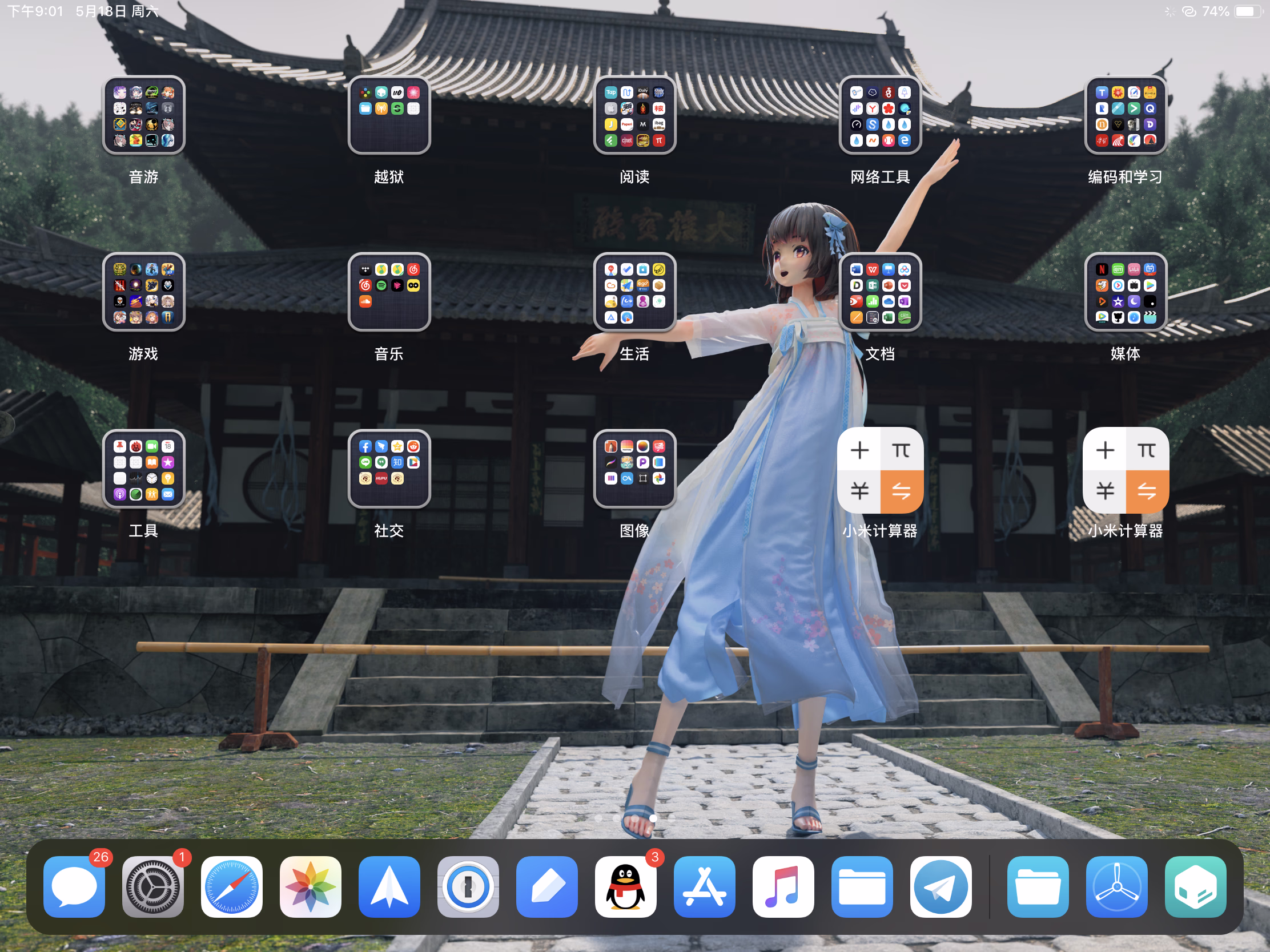This screenshot has width=1270, height=952.
Task: Expand the 社交 folder
Action: (389, 469)
